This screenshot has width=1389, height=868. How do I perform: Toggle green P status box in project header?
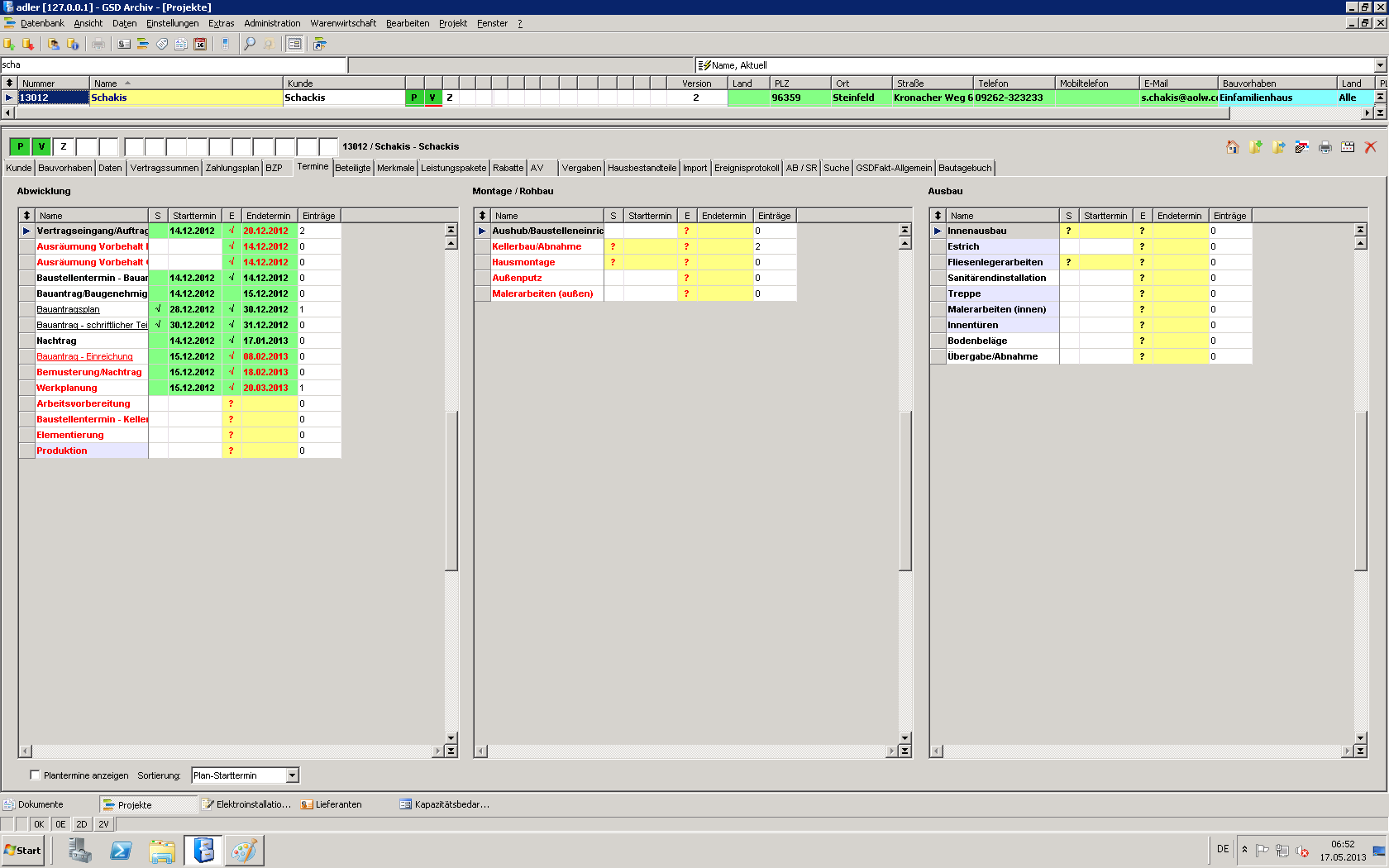[x=20, y=146]
